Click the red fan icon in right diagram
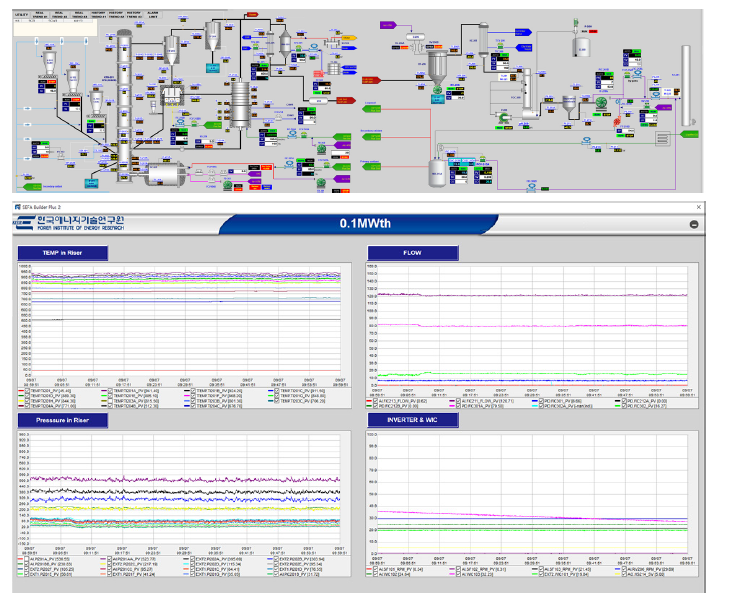Screen dimensions: 739x595 (x=617, y=122)
